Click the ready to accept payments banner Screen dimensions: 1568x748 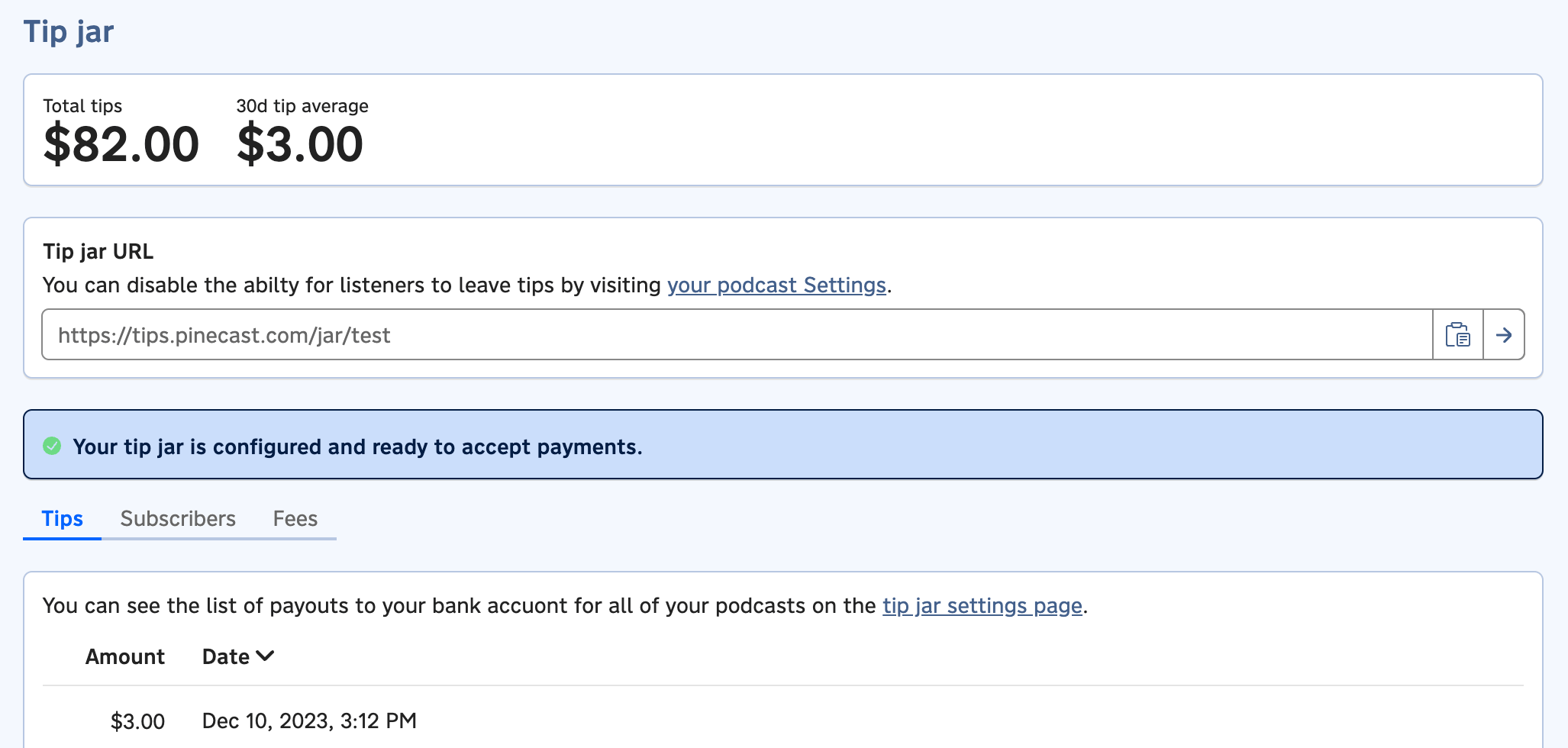pos(359,447)
